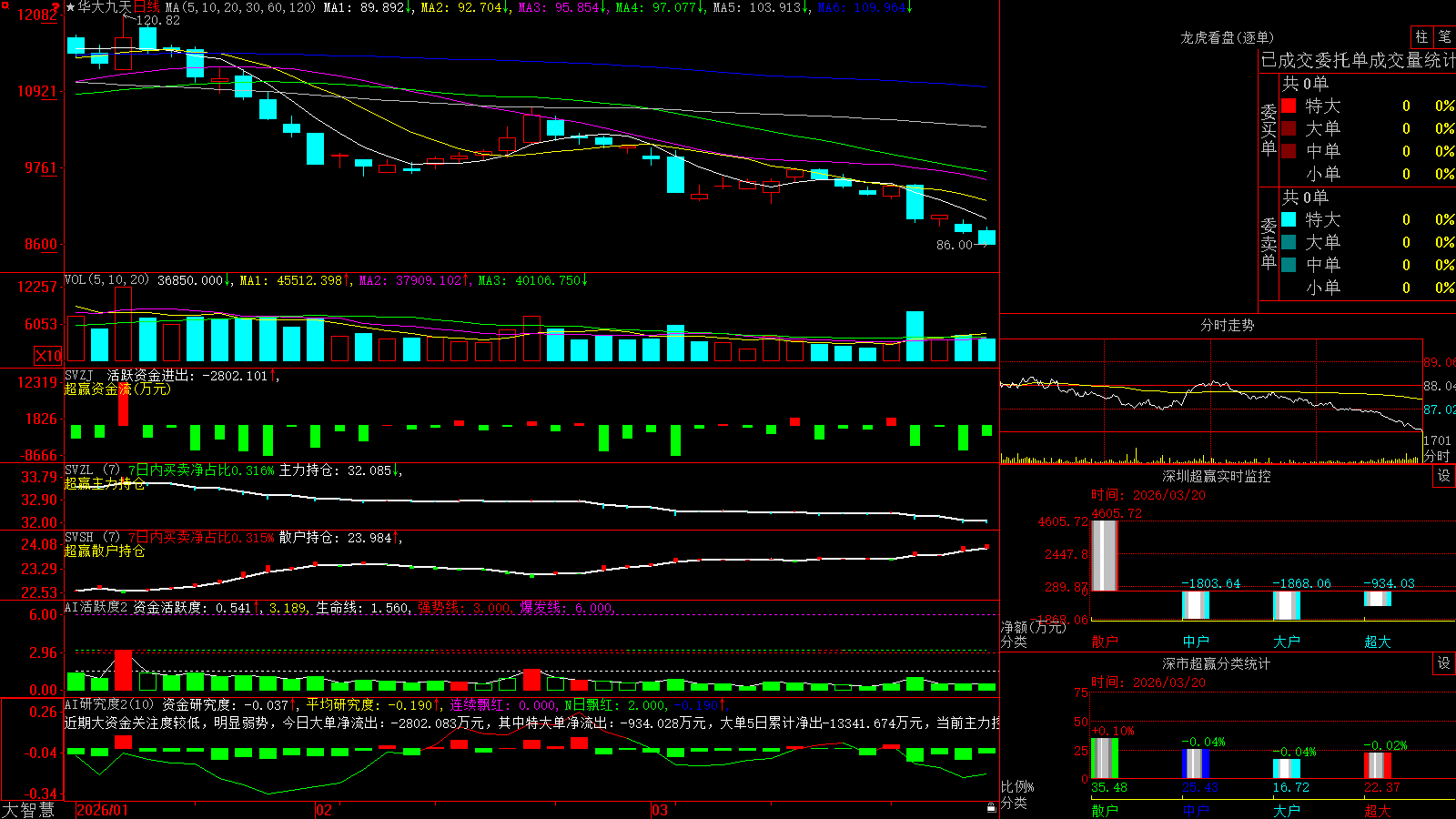Click the VOL(5,10,20) indicator label
This screenshot has height=819, width=1456.
point(106,280)
